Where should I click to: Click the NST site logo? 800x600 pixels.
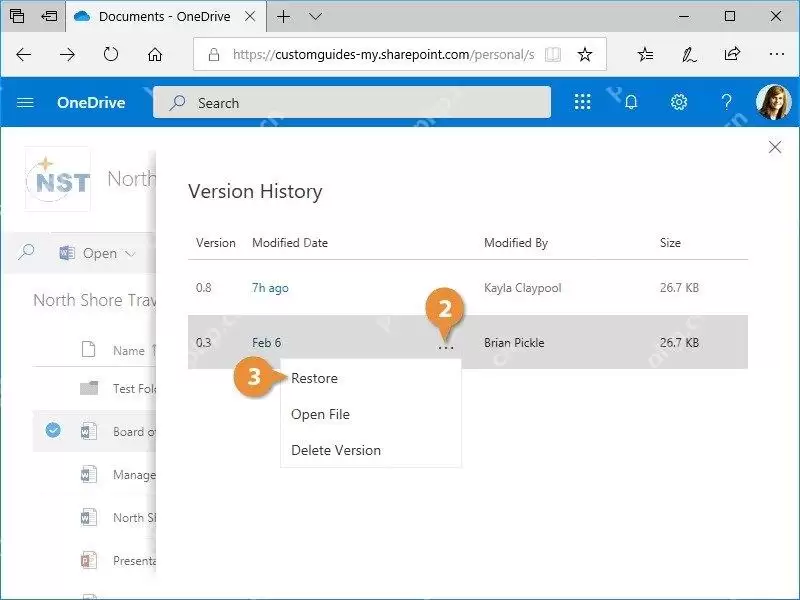coord(58,179)
